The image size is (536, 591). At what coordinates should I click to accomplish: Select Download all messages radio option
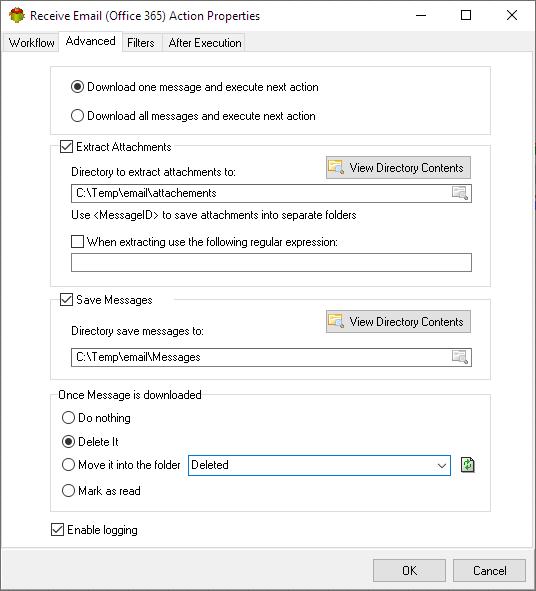pos(77,116)
